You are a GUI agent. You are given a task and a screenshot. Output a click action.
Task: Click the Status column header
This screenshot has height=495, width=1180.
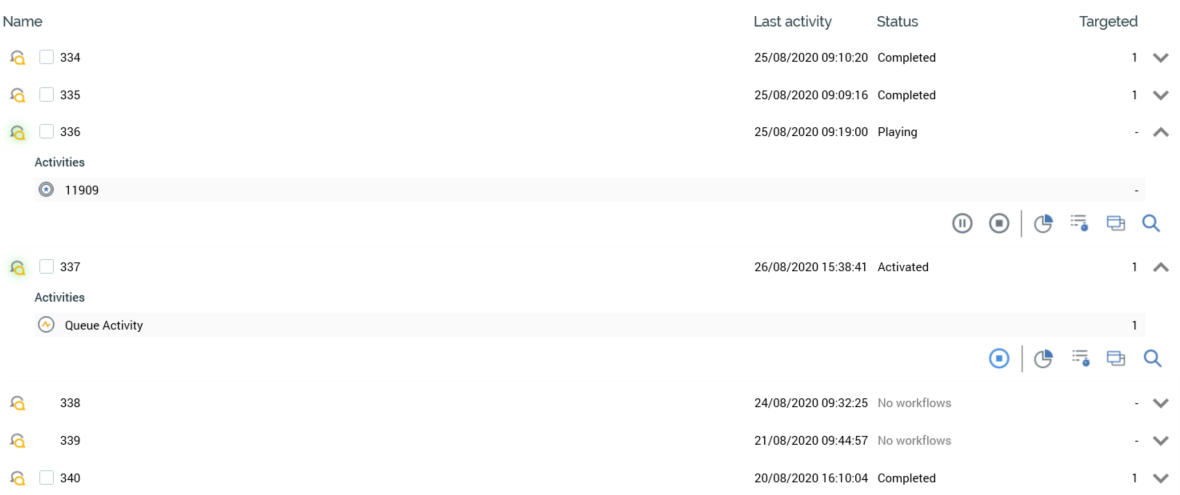897,21
